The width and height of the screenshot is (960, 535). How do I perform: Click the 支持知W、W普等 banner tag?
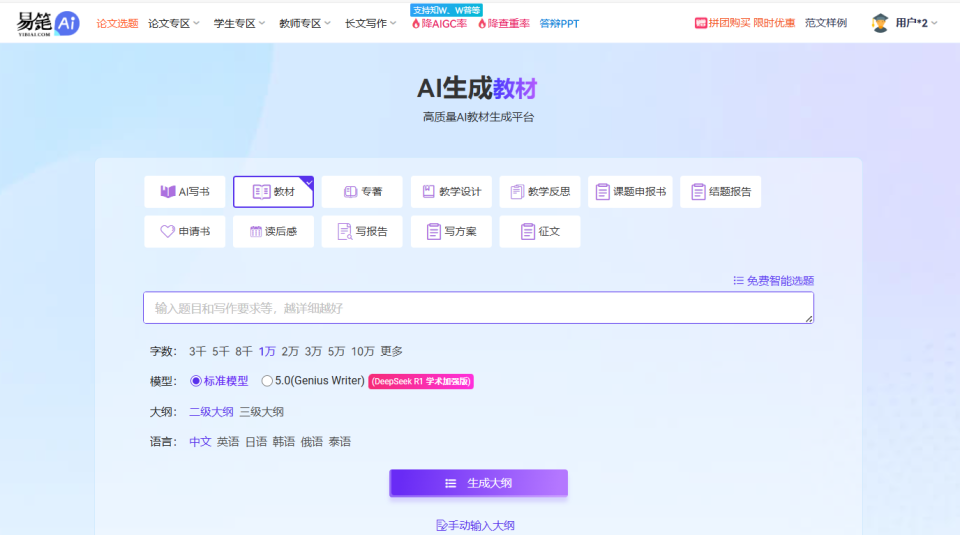446,10
